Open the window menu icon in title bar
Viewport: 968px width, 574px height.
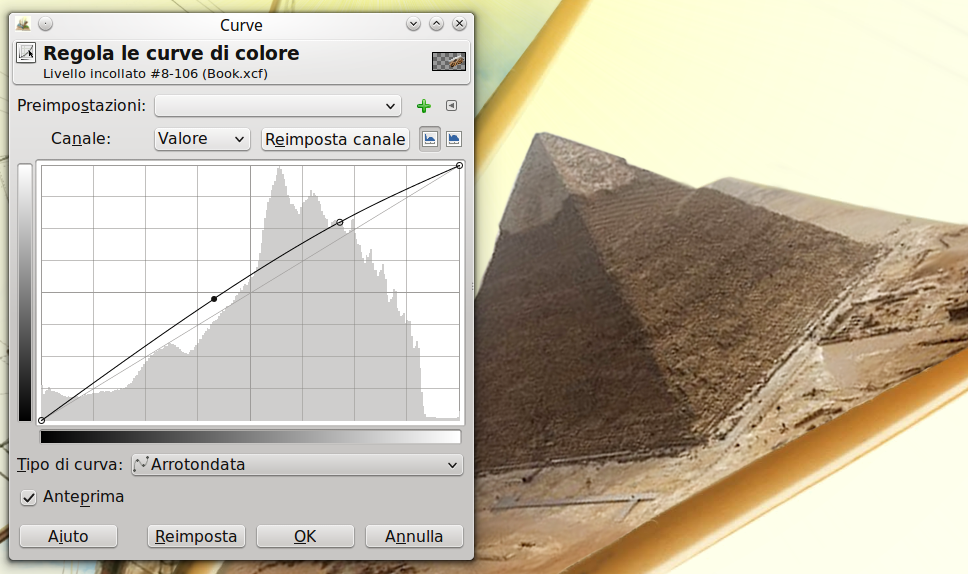coord(23,24)
